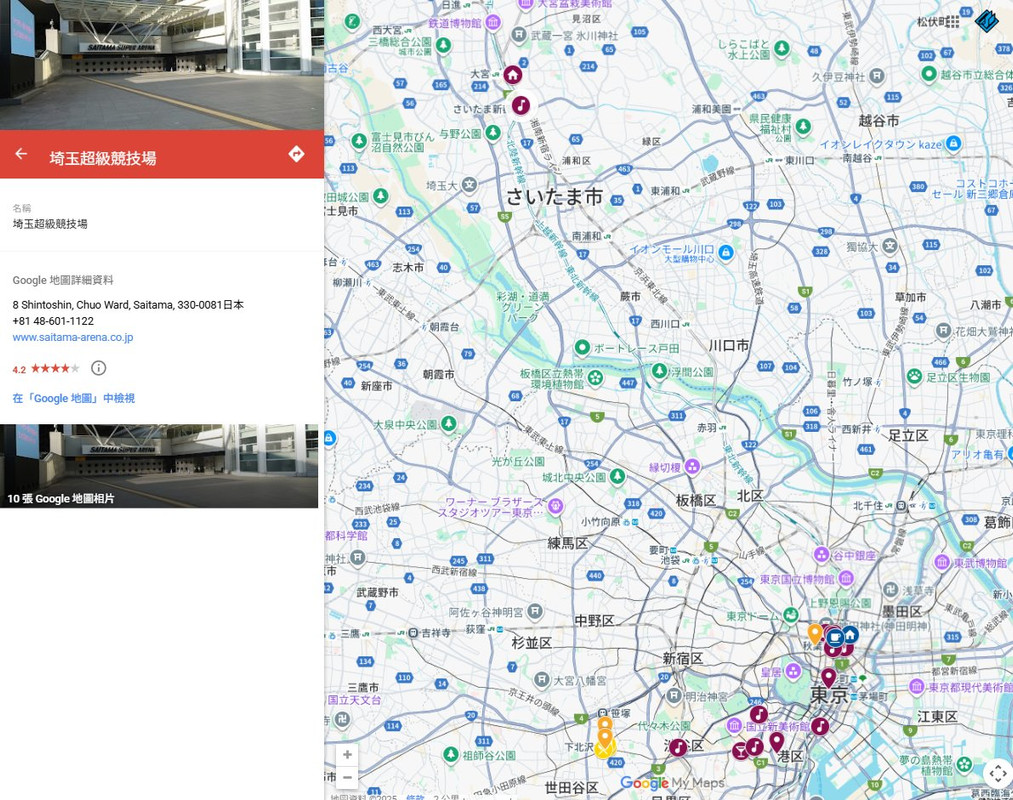Click 板橋区立熱帯環境植物館 garden icon
The width and height of the screenshot is (1013, 800).
tap(595, 377)
